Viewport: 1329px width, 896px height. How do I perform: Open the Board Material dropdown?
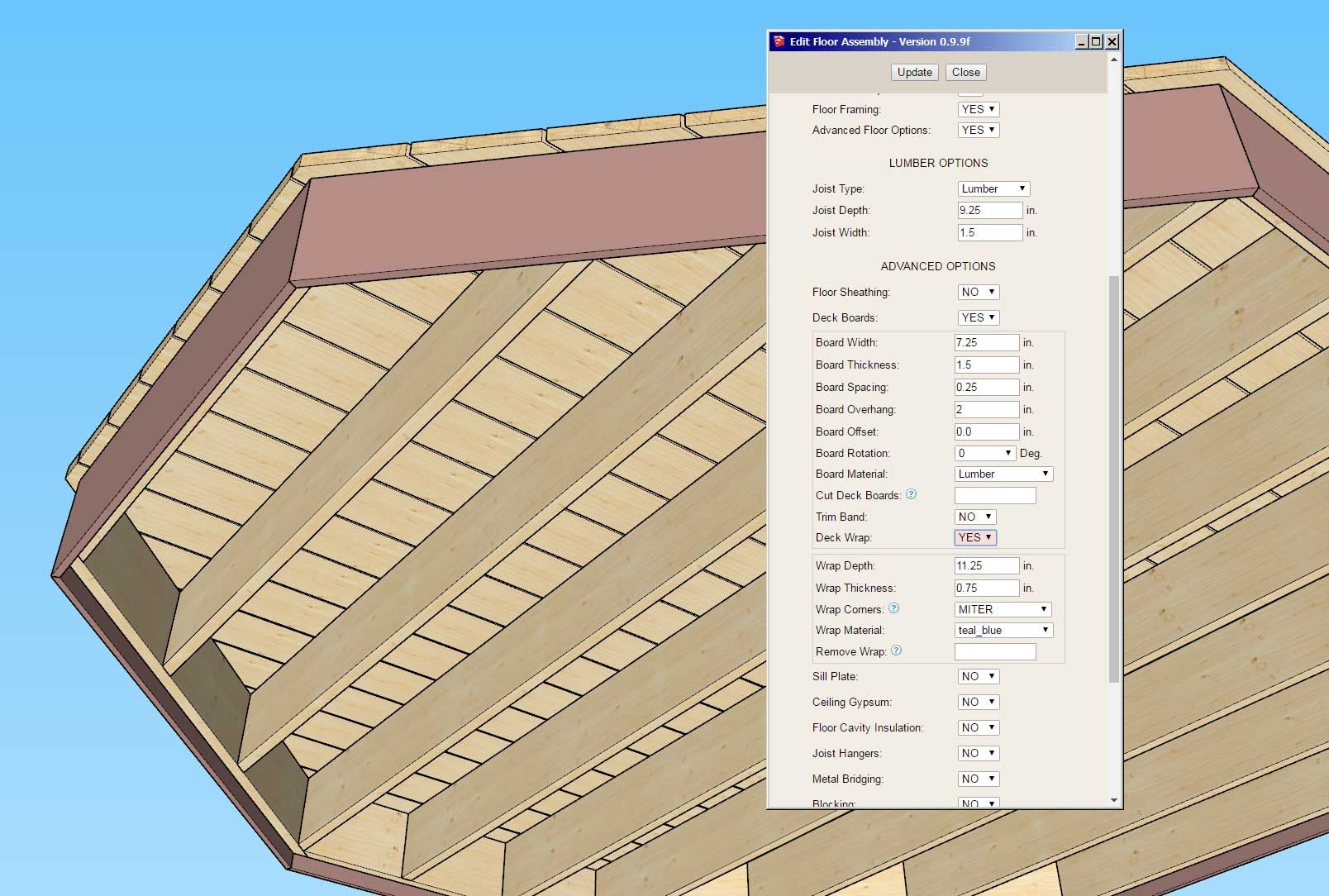(1003, 474)
